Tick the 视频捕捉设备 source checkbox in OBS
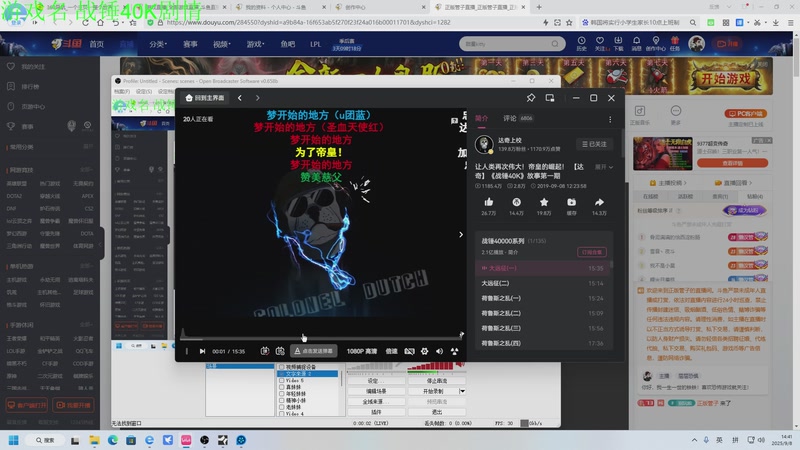Screen dimensions: 800x450 pos(281,367)
